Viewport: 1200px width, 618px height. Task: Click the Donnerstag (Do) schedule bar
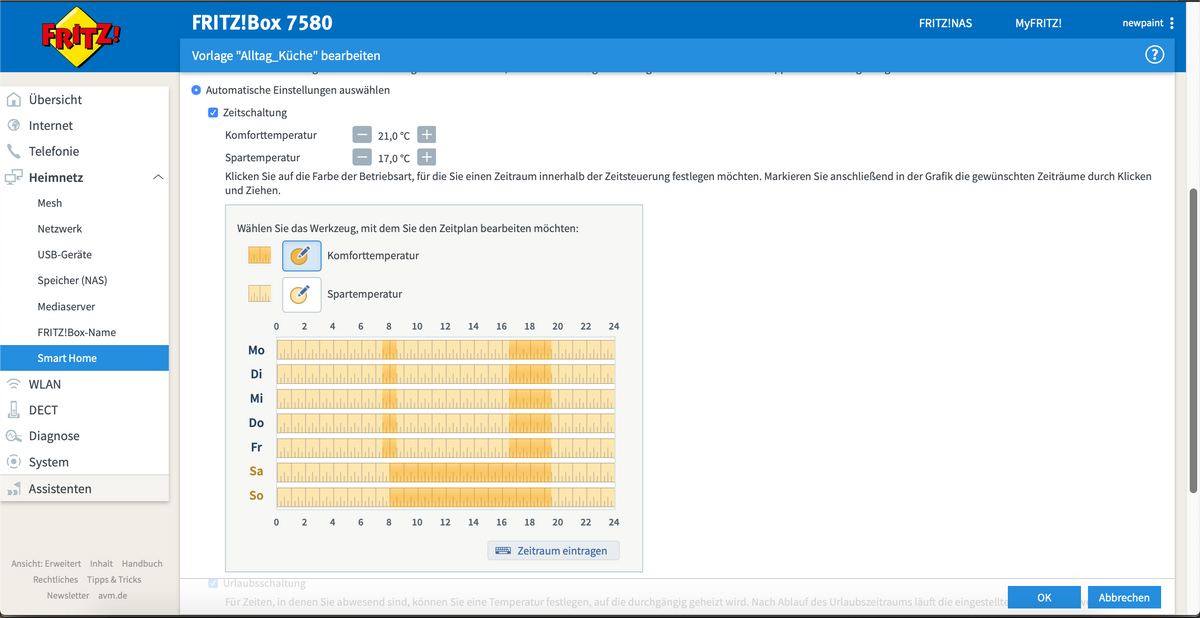(445, 423)
